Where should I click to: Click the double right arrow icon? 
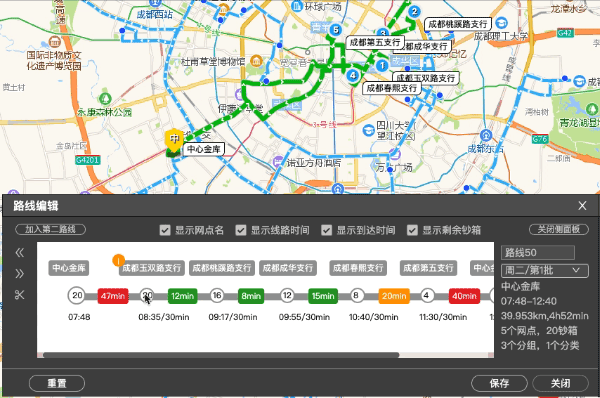pos(20,274)
